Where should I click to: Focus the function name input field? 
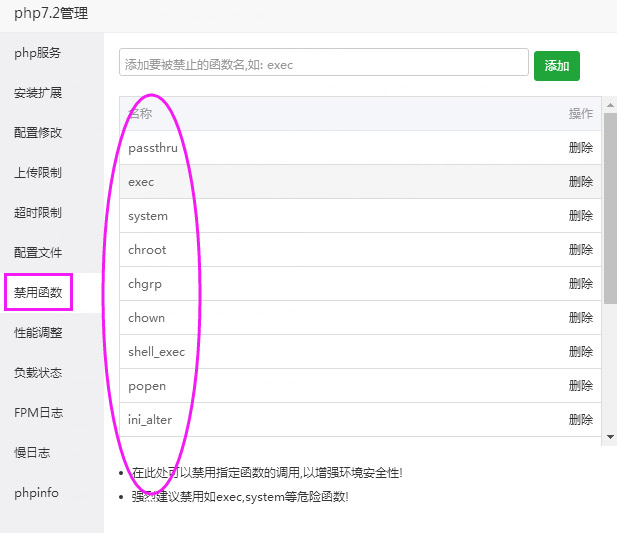(x=323, y=62)
